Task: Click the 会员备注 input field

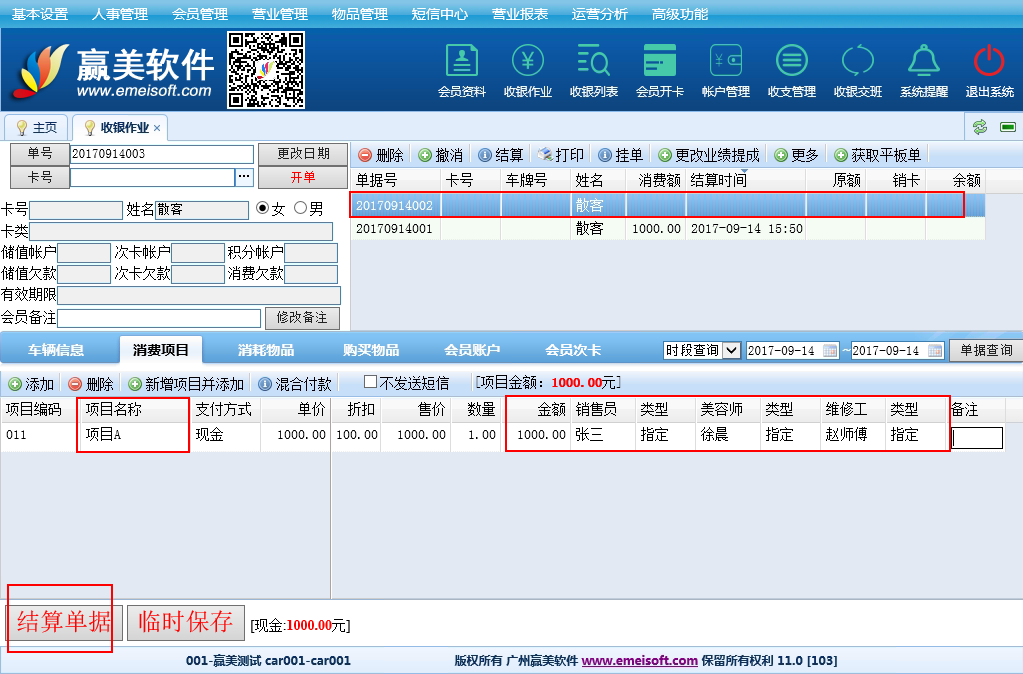Action: click(x=159, y=318)
